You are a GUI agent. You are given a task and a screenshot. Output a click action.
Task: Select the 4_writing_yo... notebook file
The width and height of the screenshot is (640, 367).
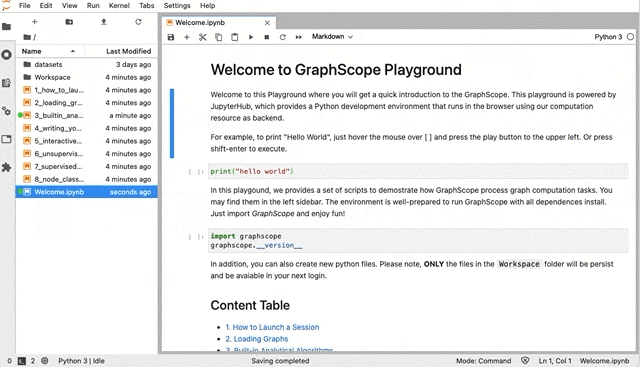(87, 128)
